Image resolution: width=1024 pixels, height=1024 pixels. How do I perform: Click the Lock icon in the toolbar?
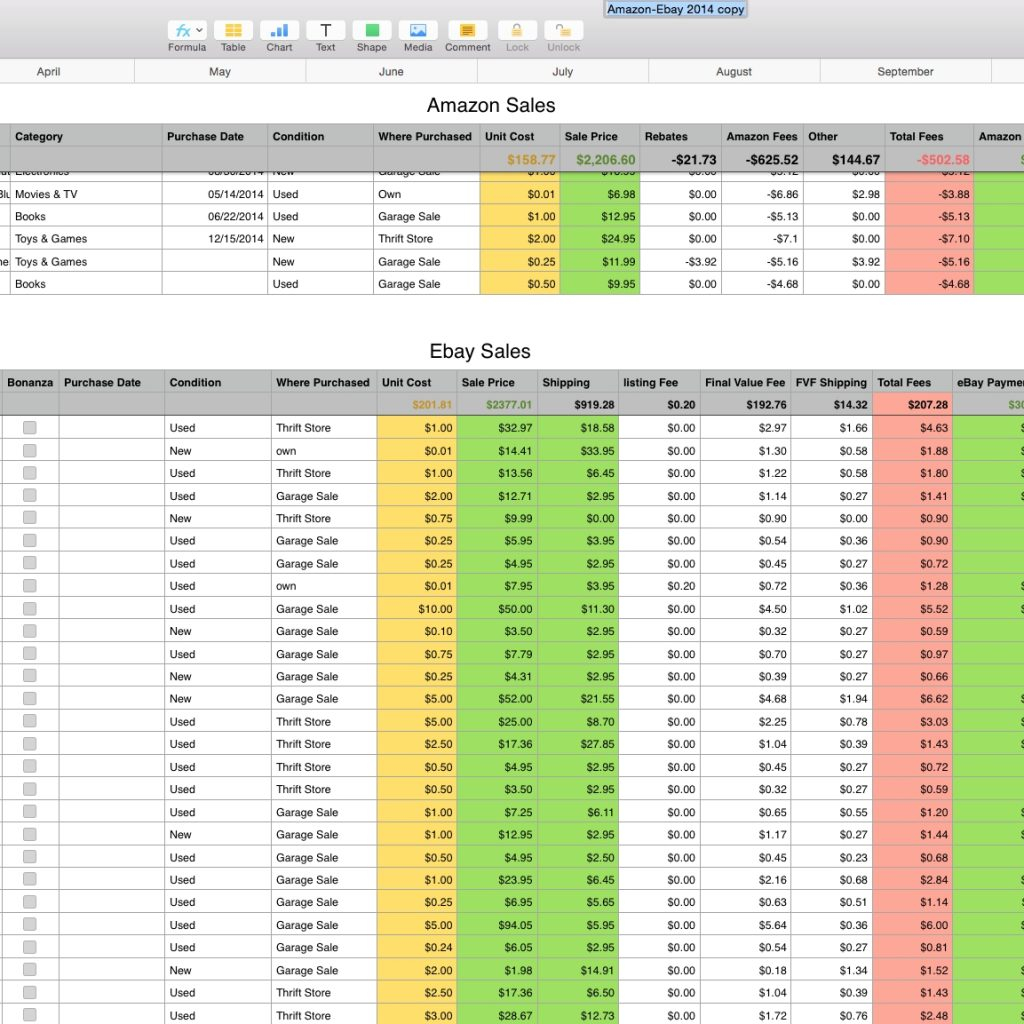point(516,31)
